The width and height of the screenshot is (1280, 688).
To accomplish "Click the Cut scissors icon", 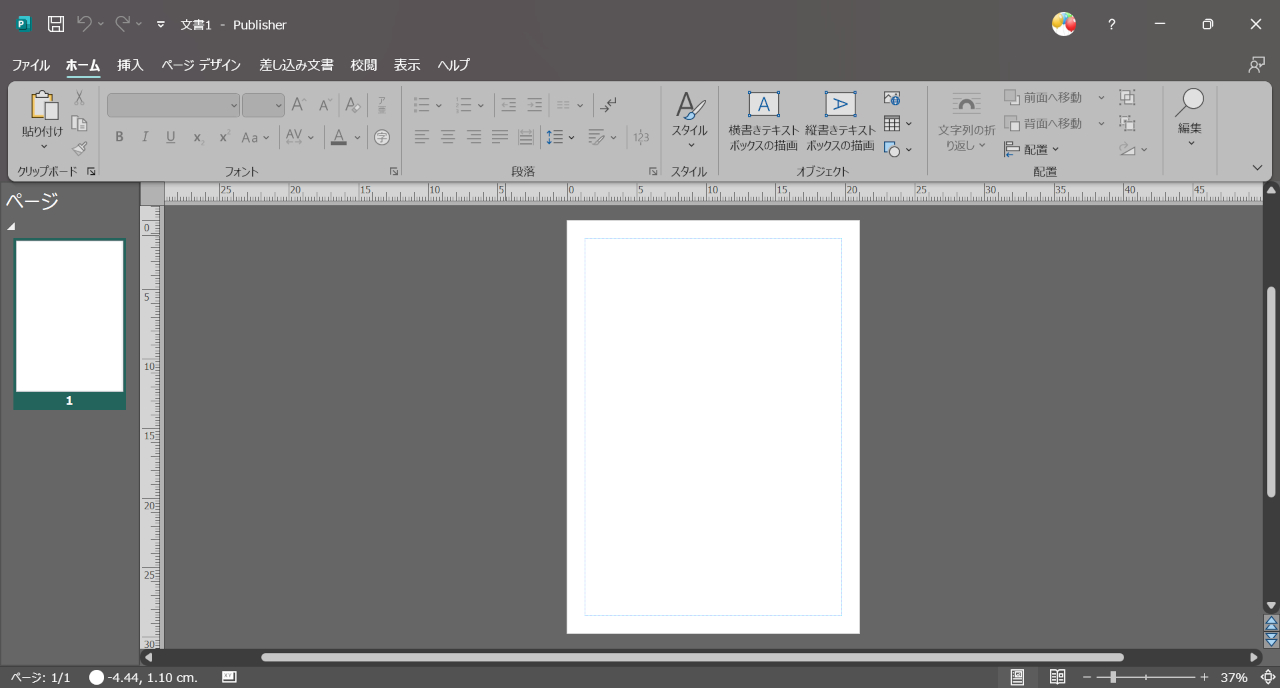I will pos(79,98).
